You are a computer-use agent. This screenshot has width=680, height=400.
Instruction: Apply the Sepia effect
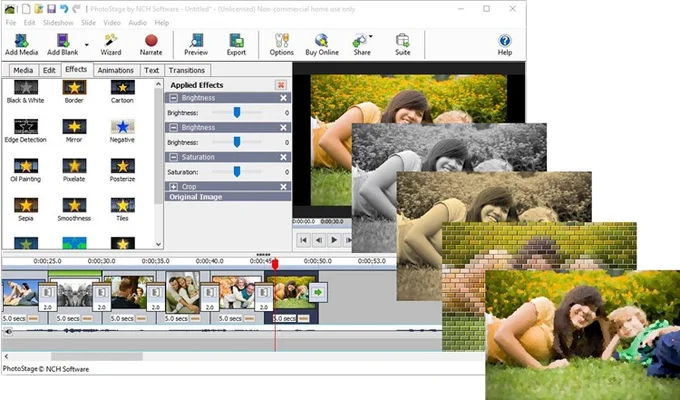[26, 210]
